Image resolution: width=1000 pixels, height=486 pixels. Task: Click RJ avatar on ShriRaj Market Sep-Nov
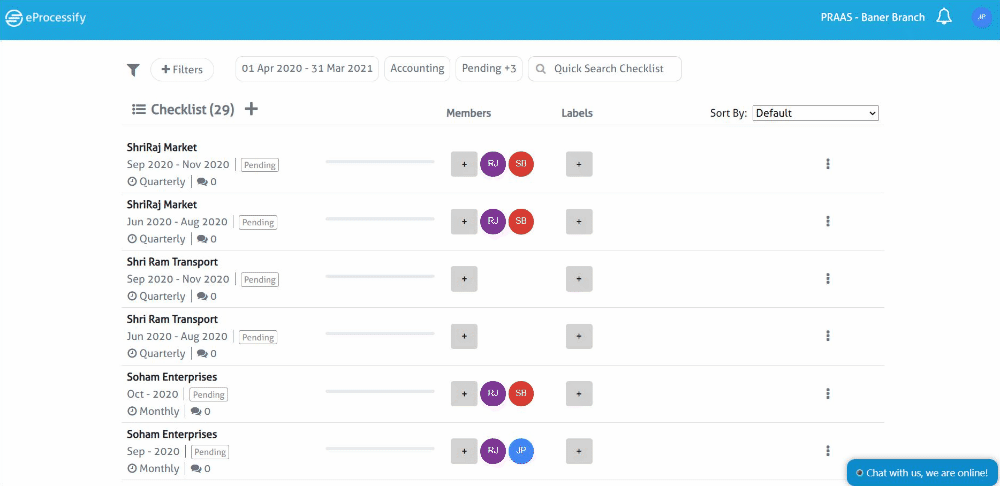coord(493,164)
